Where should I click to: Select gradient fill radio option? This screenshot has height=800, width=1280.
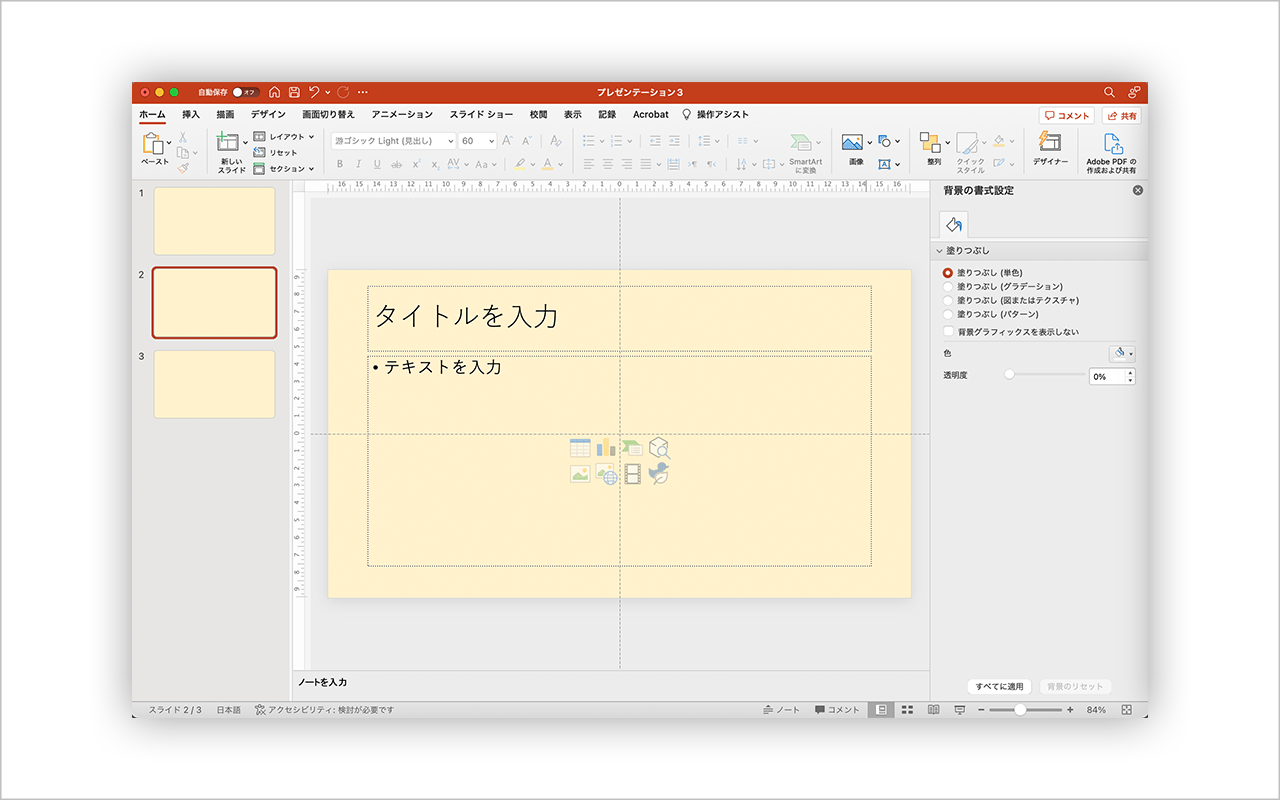pyautogui.click(x=948, y=286)
